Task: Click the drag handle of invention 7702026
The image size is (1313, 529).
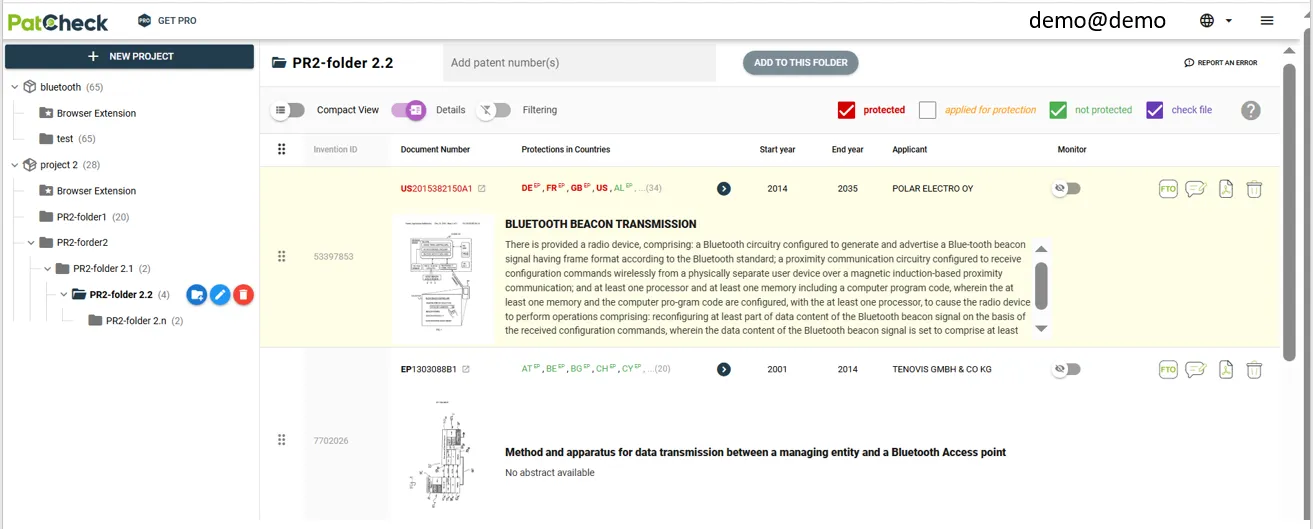Action: coord(281,440)
